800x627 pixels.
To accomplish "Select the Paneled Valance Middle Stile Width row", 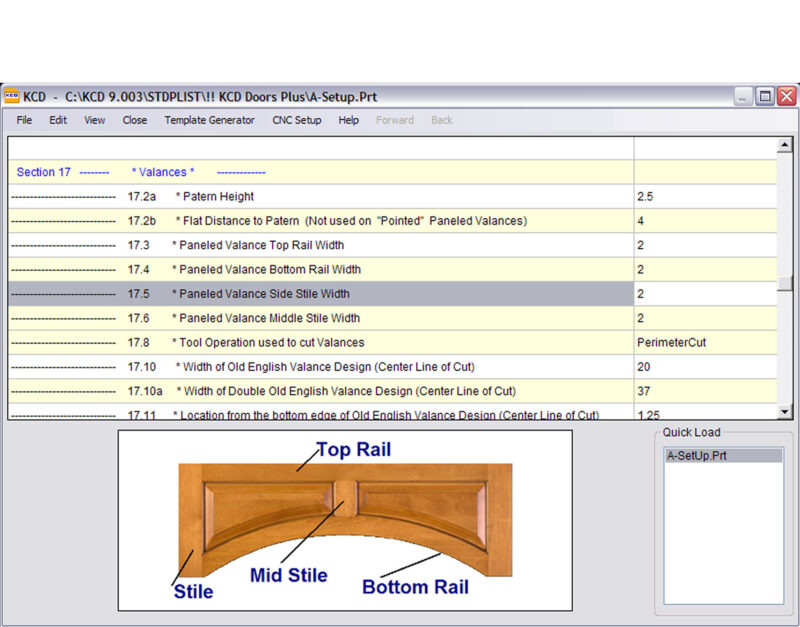I will (x=320, y=318).
